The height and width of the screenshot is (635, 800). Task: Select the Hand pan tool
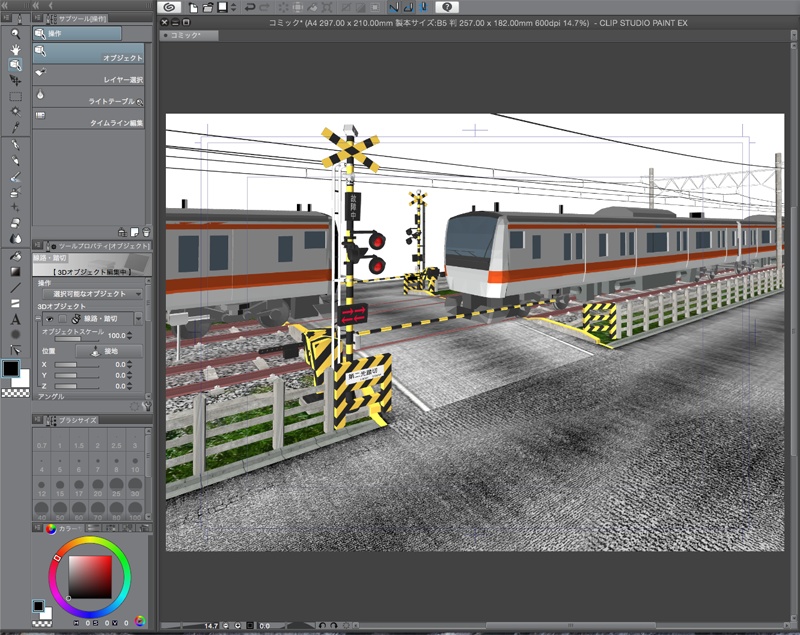point(13,50)
